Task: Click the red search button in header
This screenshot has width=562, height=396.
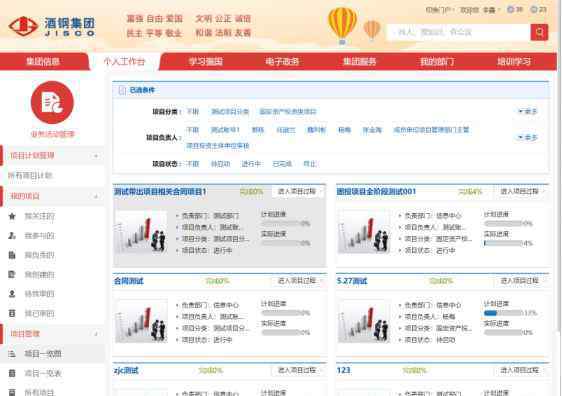Action: click(x=539, y=33)
